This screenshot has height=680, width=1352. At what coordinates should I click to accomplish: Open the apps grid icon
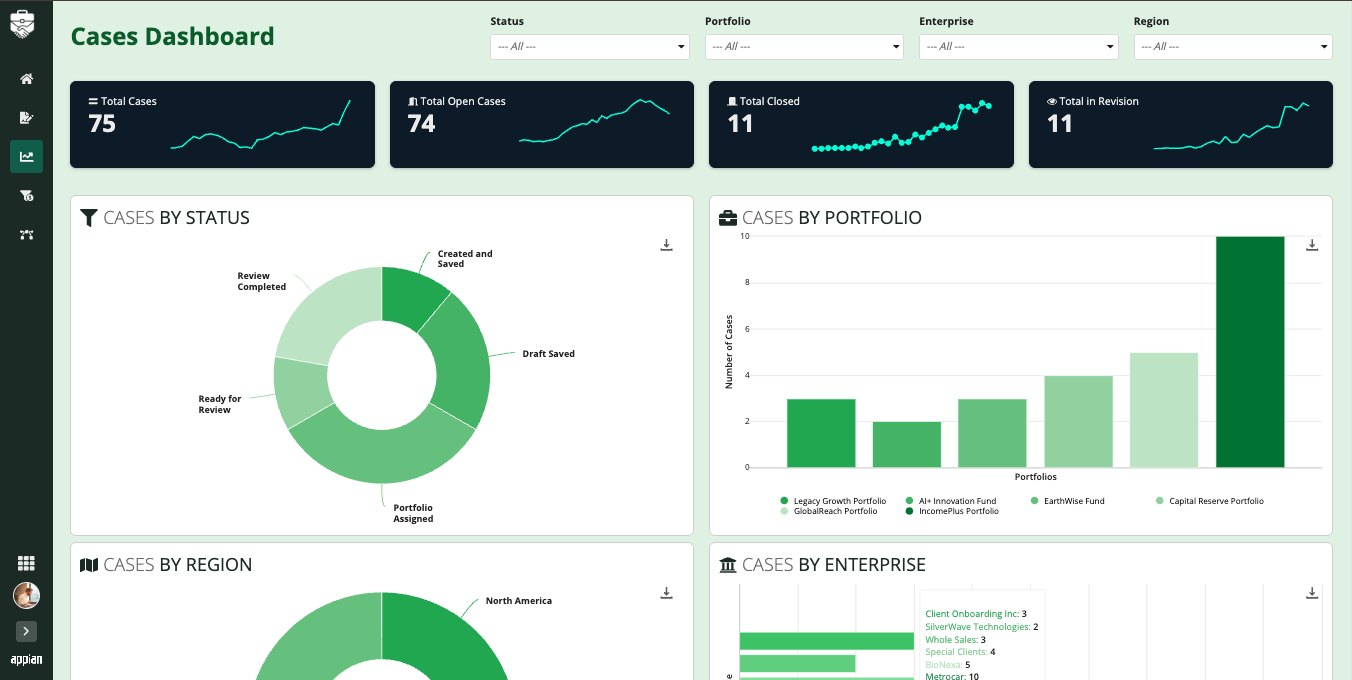click(x=26, y=564)
